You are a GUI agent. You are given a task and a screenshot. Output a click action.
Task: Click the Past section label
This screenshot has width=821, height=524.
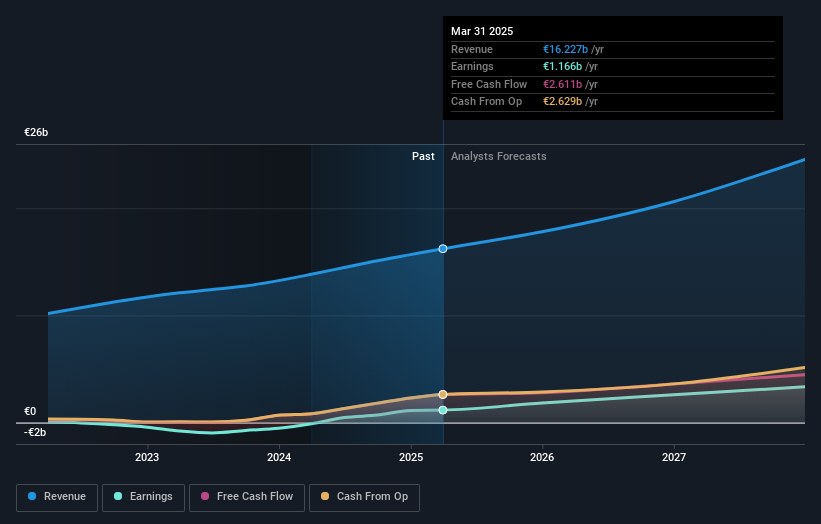(423, 156)
